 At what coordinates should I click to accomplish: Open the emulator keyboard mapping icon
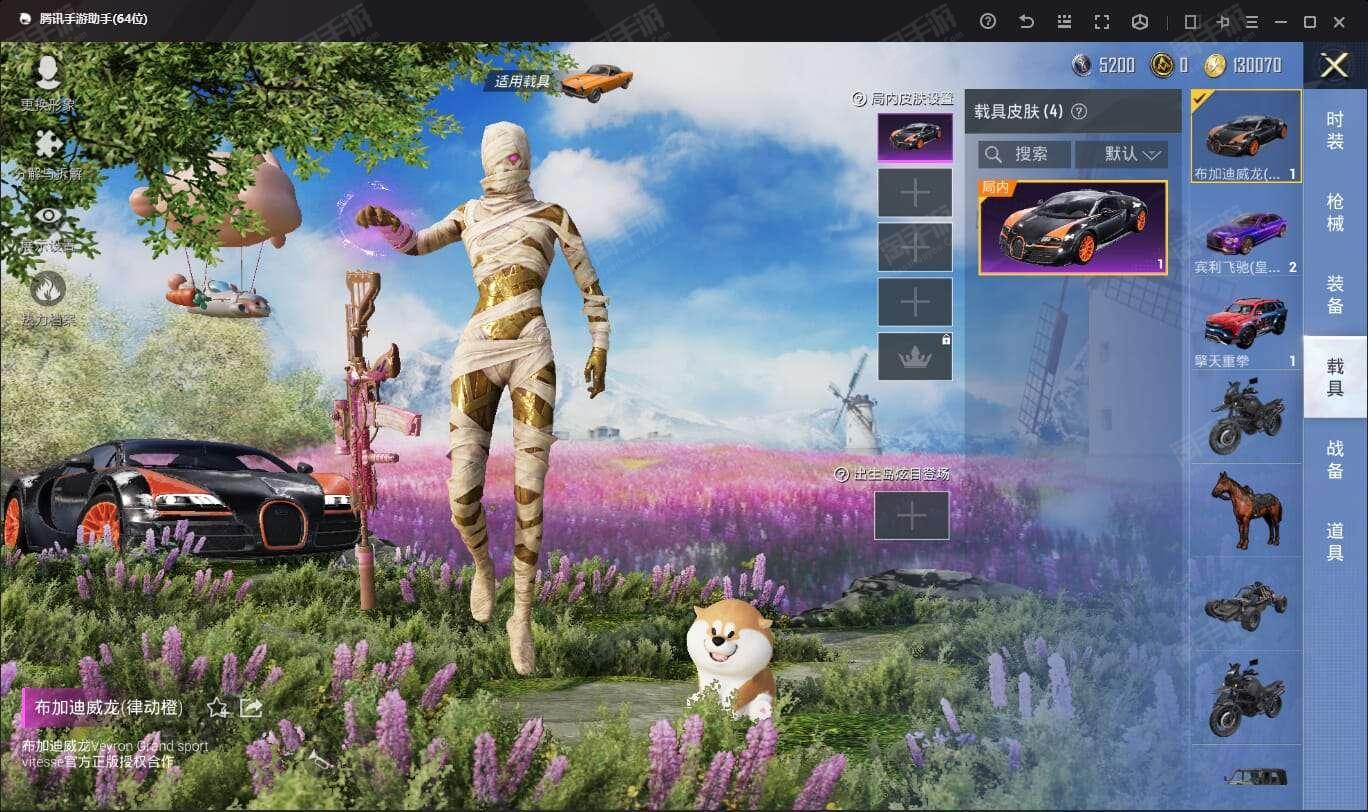click(1064, 21)
